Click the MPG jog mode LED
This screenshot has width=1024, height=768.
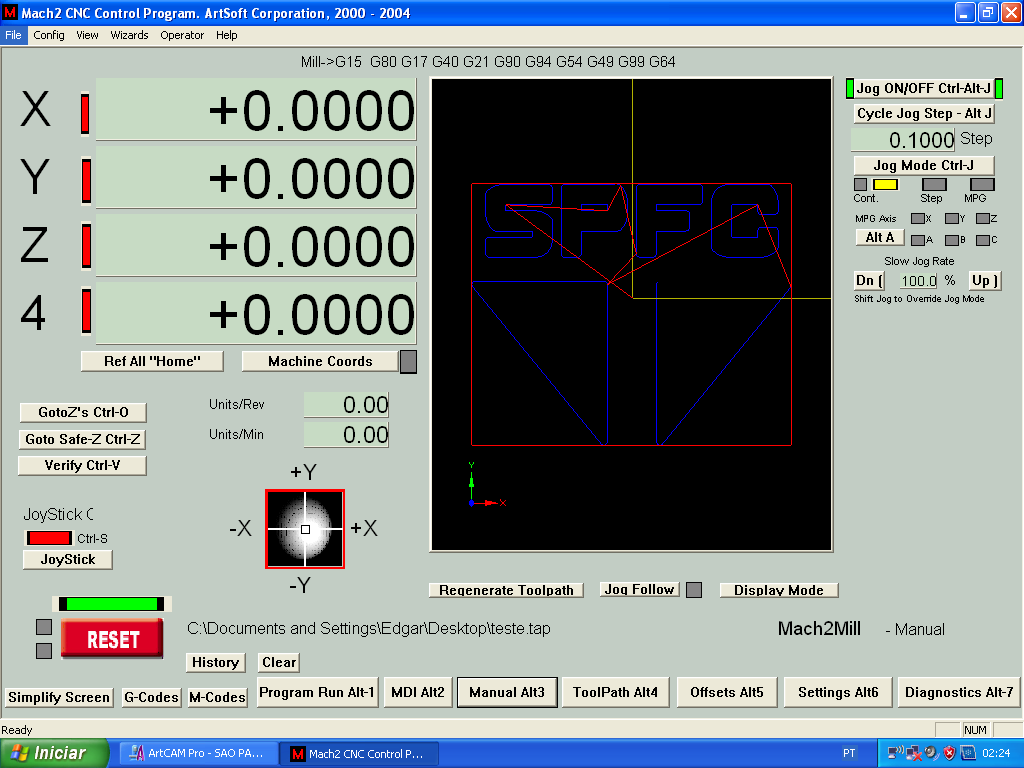pos(982,185)
